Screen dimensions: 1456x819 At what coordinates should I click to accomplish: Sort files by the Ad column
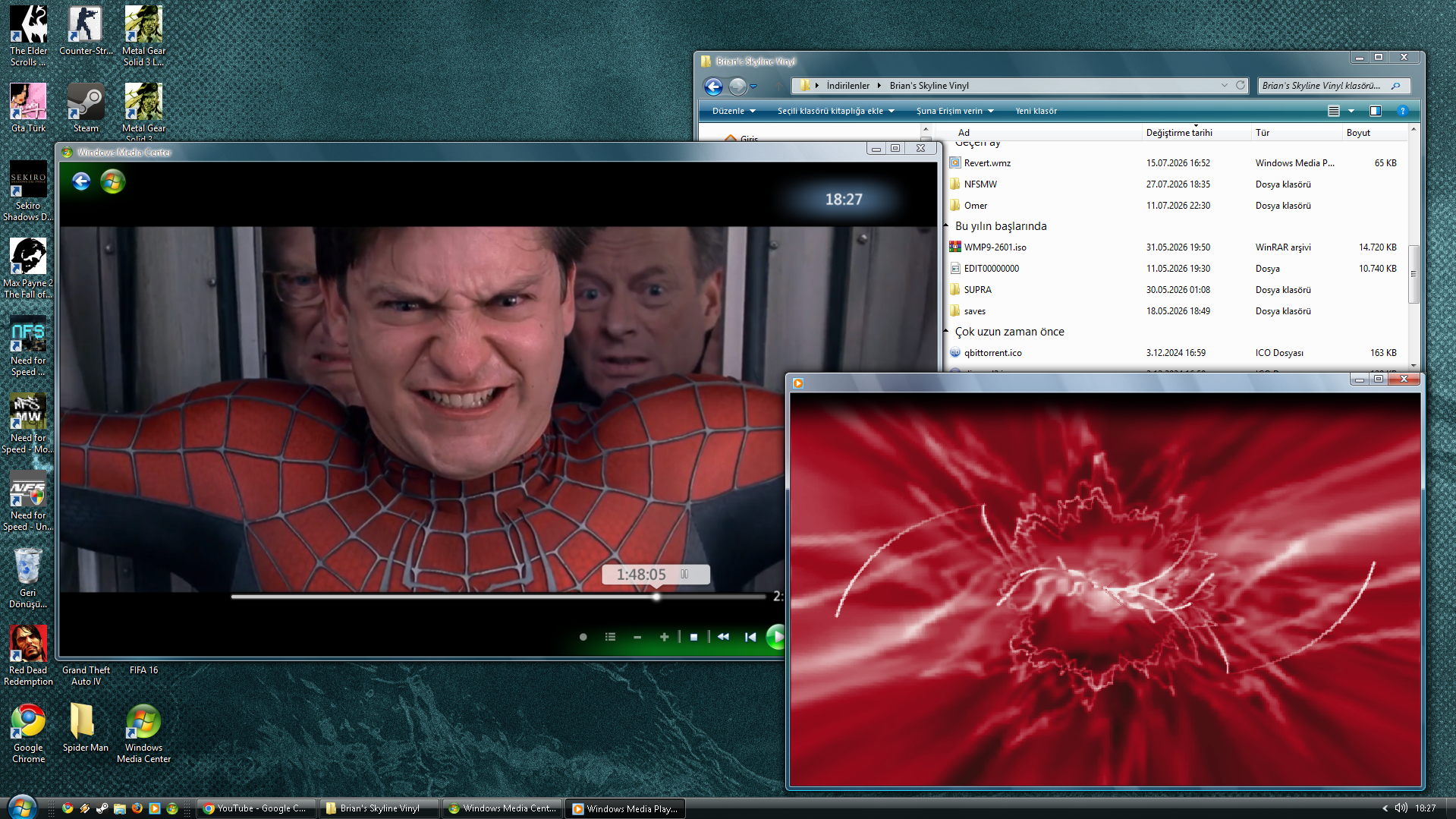[964, 133]
